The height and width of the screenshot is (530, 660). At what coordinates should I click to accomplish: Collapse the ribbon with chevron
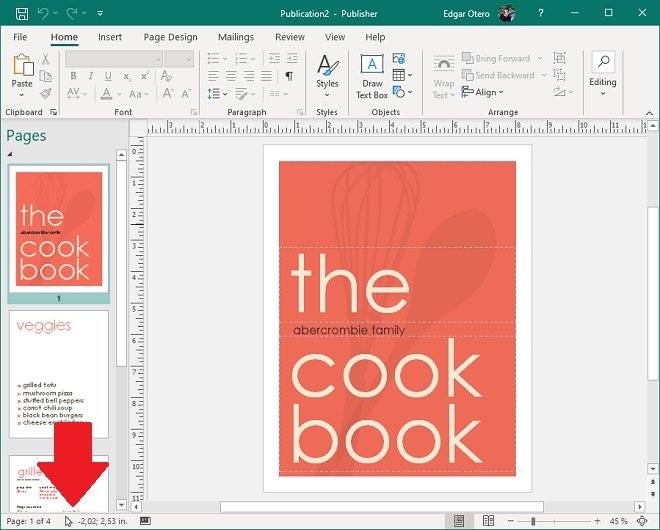(649, 113)
